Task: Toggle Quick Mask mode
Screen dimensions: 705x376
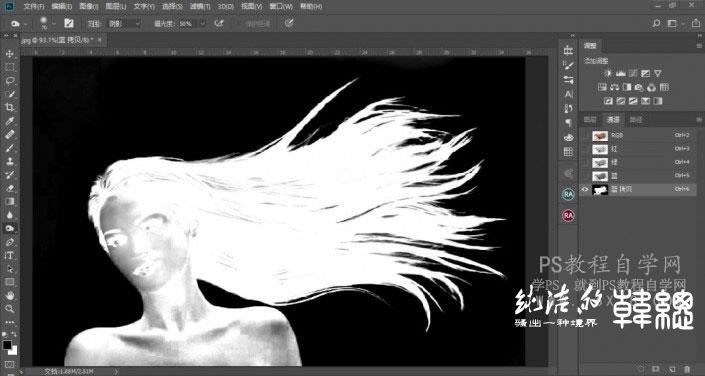Action: point(9,364)
